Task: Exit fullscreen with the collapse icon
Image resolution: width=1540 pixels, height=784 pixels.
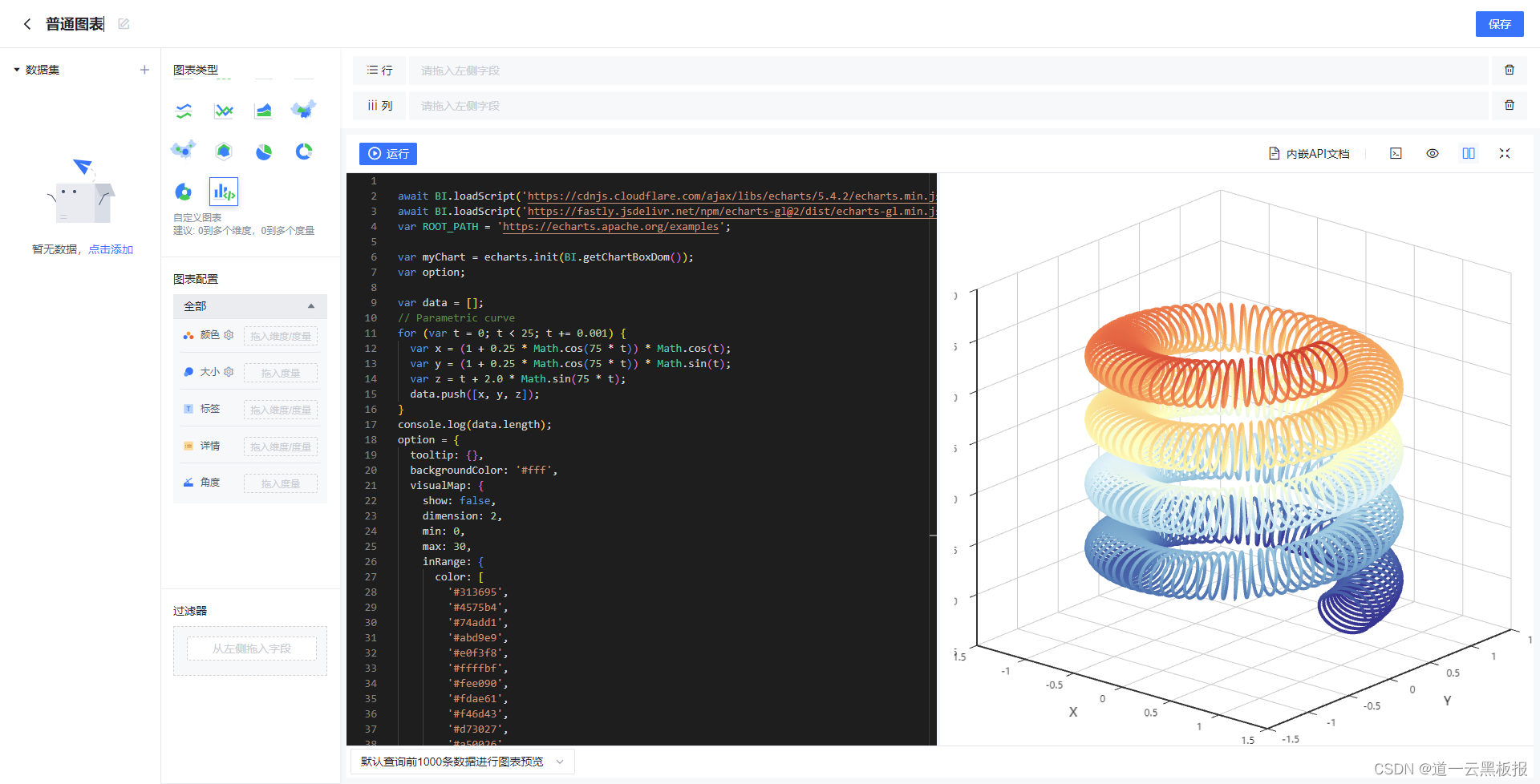Action: coord(1505,153)
